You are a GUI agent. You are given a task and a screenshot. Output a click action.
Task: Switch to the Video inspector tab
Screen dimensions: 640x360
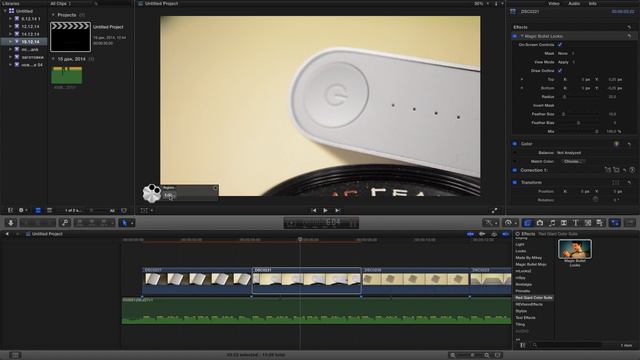(x=554, y=4)
